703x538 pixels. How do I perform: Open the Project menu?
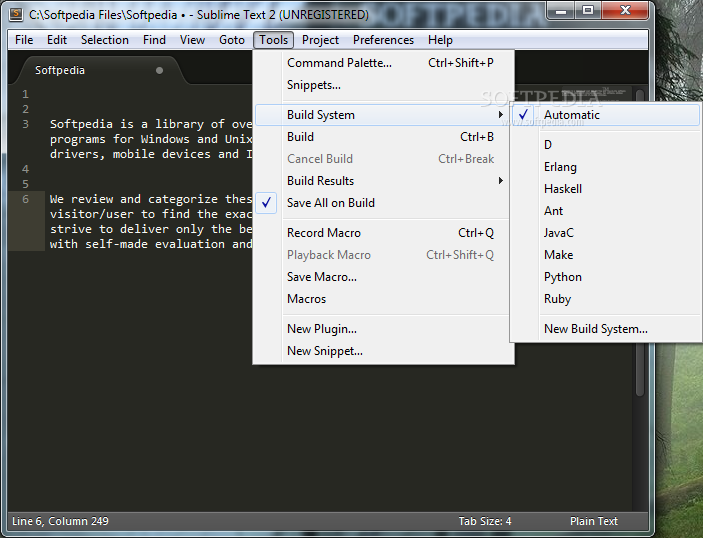coord(320,40)
